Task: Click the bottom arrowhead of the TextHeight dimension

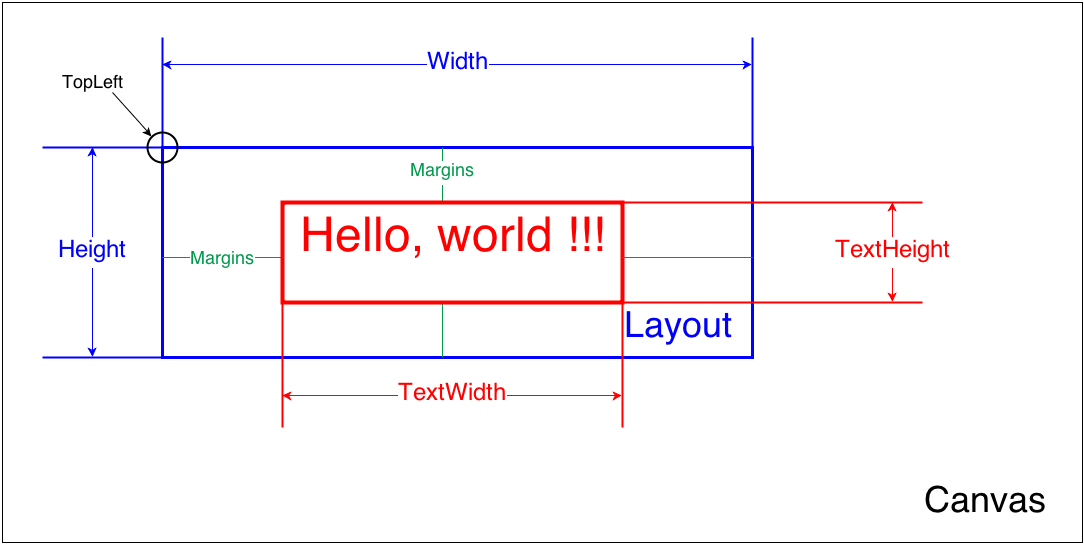Action: point(892,296)
